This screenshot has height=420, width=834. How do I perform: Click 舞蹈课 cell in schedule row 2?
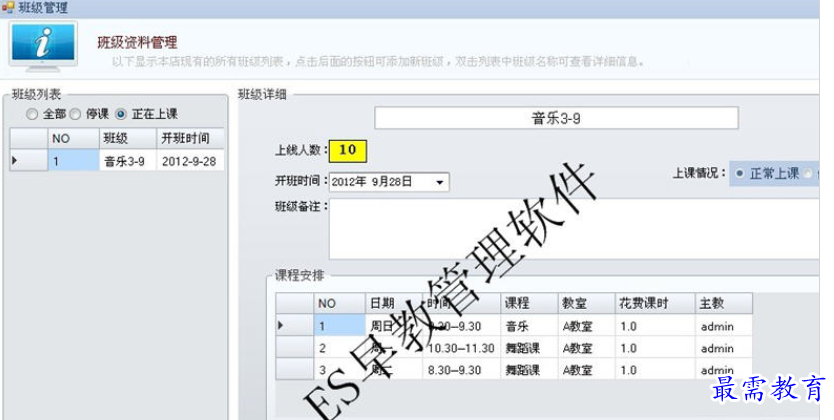[x=529, y=348]
